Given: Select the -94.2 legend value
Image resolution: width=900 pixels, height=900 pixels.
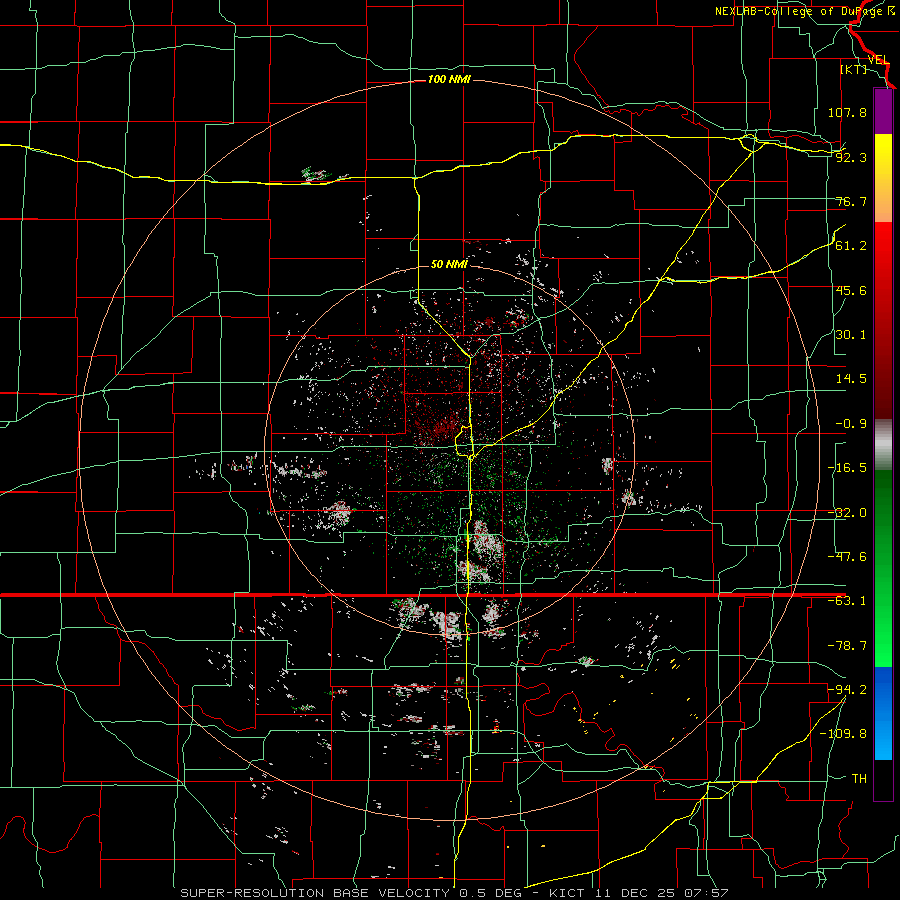Looking at the screenshot, I should (x=847, y=689).
